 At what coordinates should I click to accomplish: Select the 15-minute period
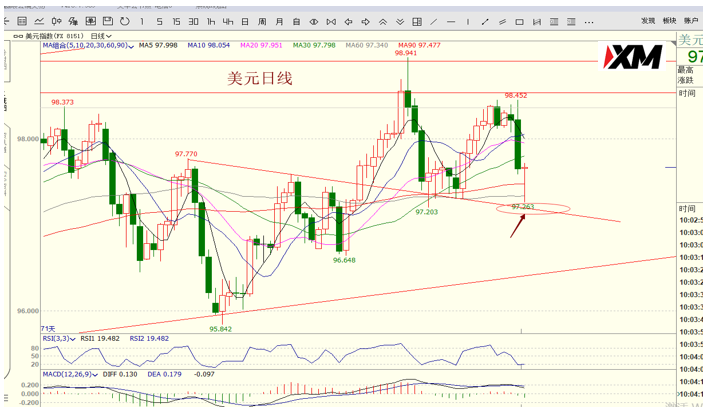click(x=176, y=21)
